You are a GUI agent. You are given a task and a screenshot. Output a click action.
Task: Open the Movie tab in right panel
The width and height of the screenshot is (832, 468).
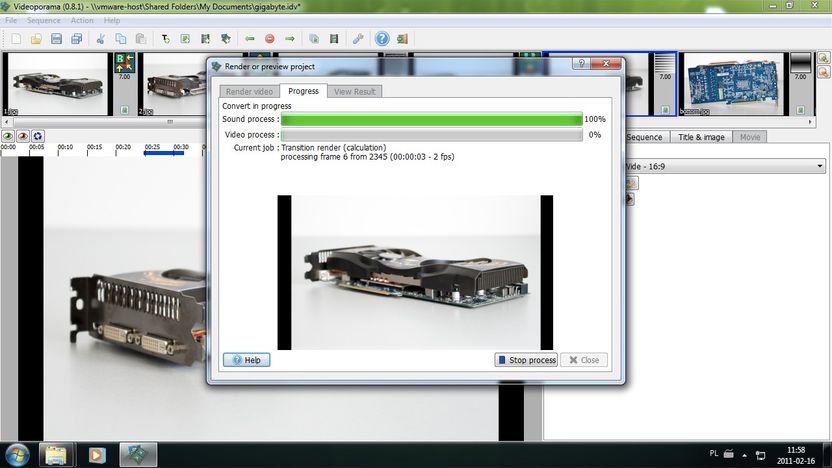point(750,137)
